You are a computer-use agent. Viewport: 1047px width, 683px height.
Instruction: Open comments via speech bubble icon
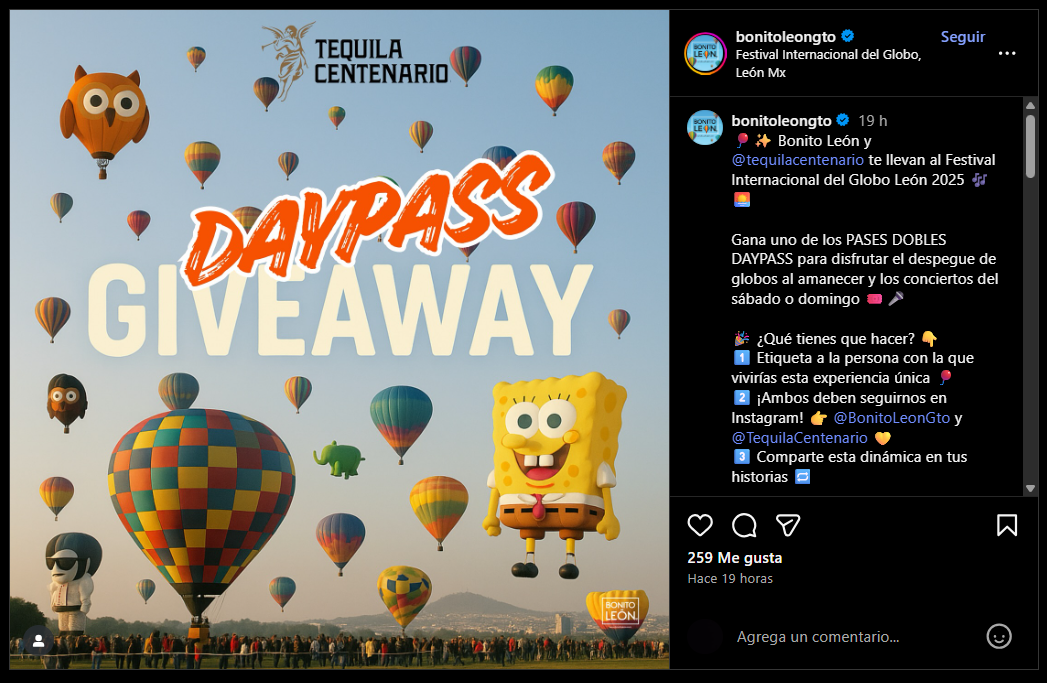pos(744,525)
